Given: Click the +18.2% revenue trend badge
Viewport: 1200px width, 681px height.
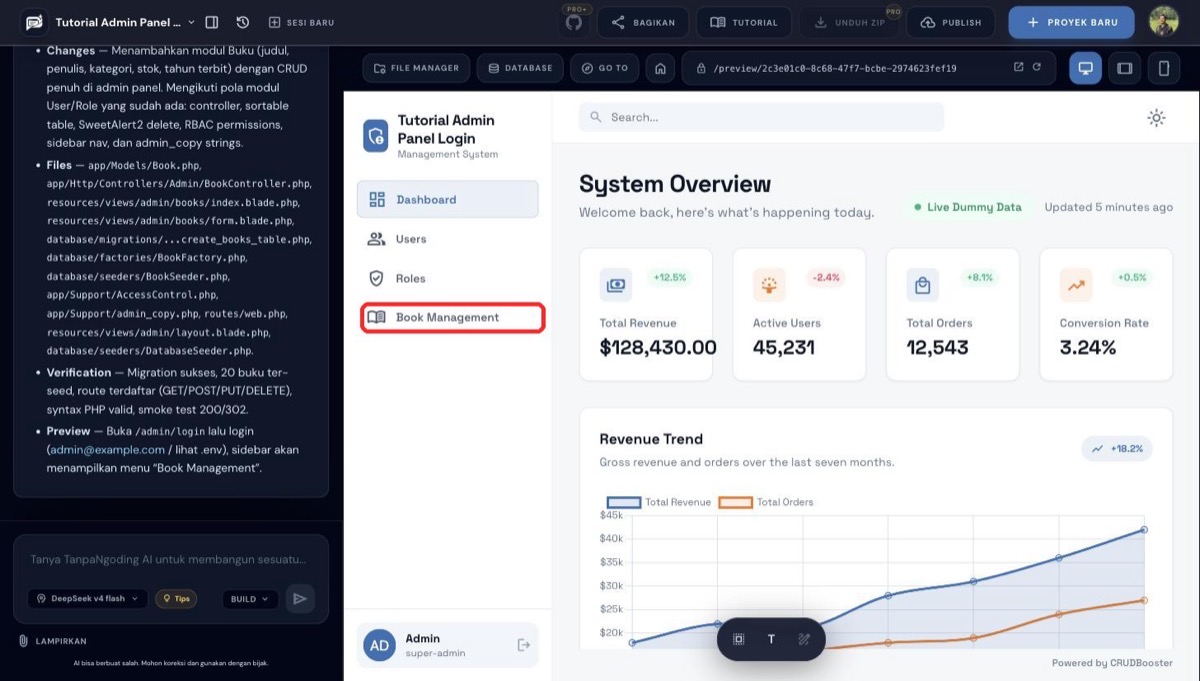Looking at the screenshot, I should click(x=1117, y=448).
